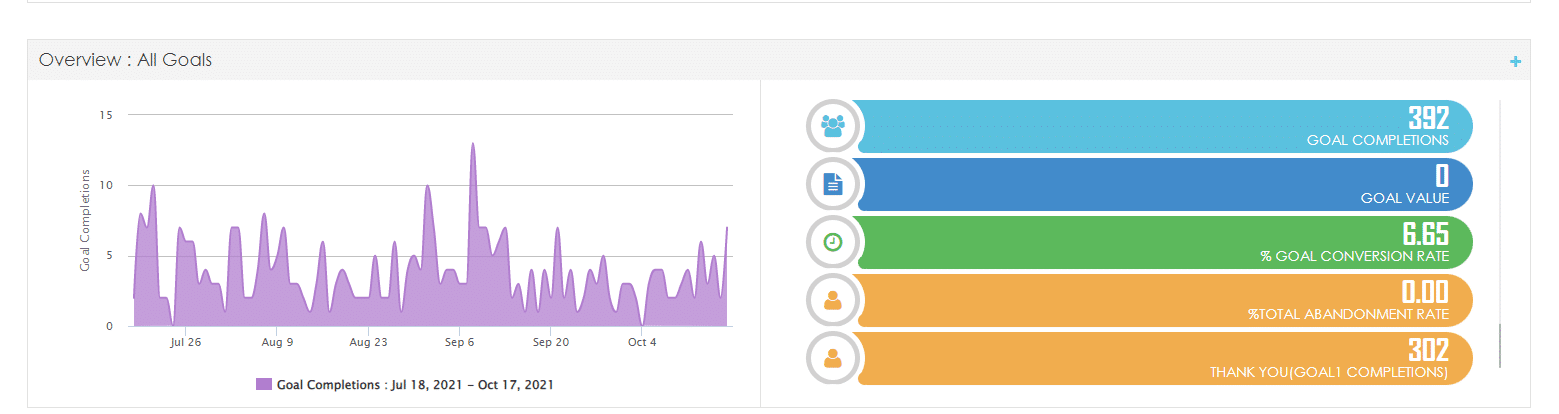
Task: Click the legend text Goal Completions : Jul 18, 2021 – Oct 17, 2021
Action: point(415,384)
